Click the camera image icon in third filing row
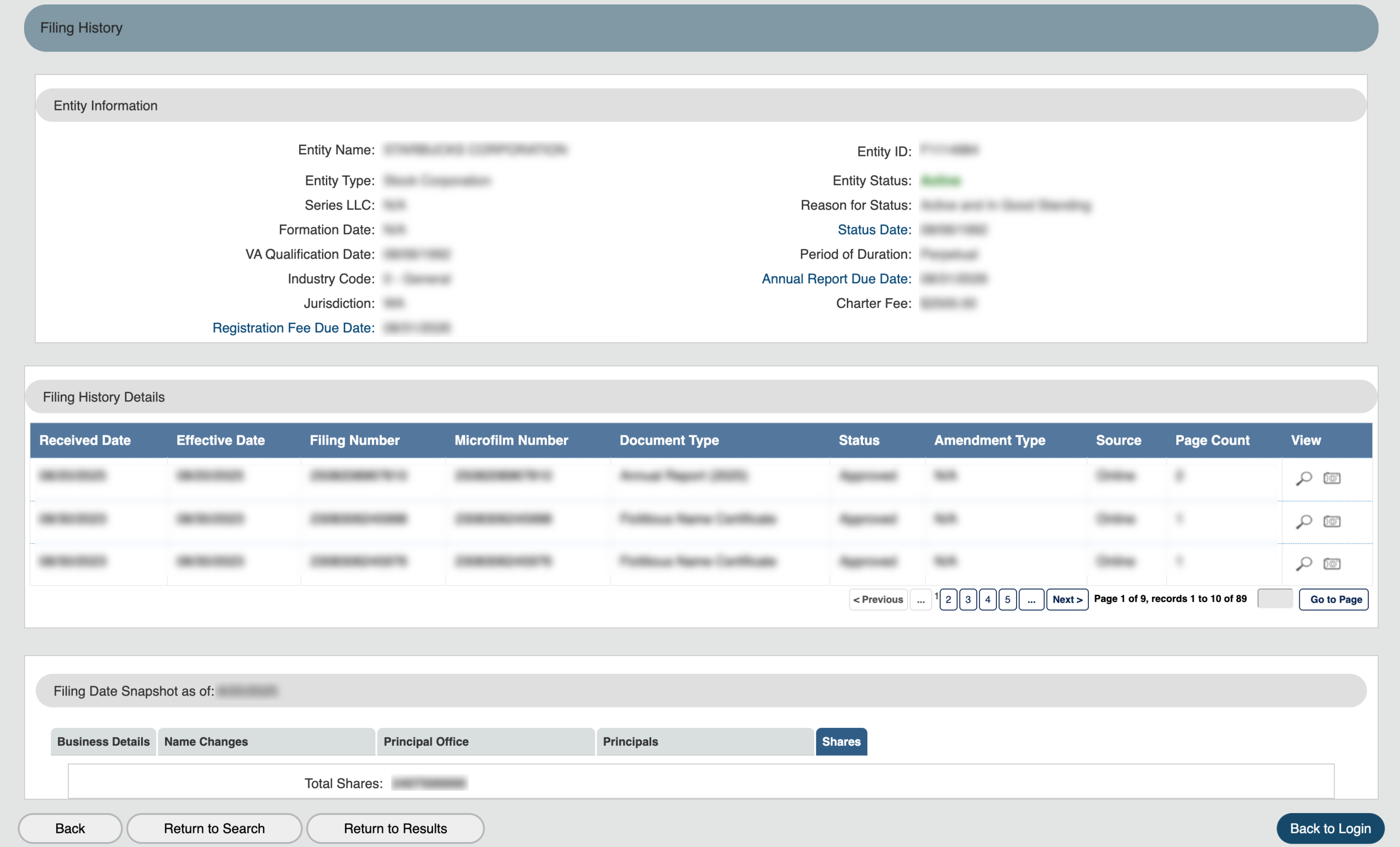Viewport: 1400px width, 847px height. tap(1332, 564)
